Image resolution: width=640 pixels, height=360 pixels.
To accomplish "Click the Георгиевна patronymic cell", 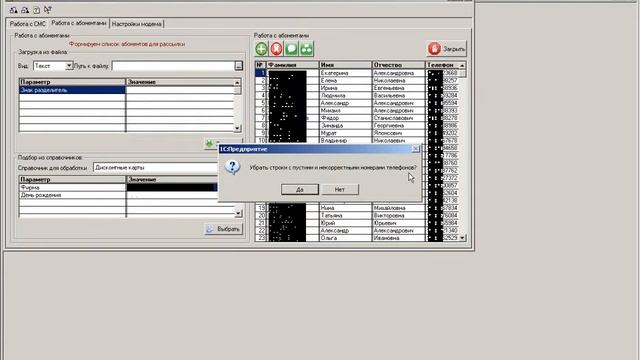I will tap(398, 126).
